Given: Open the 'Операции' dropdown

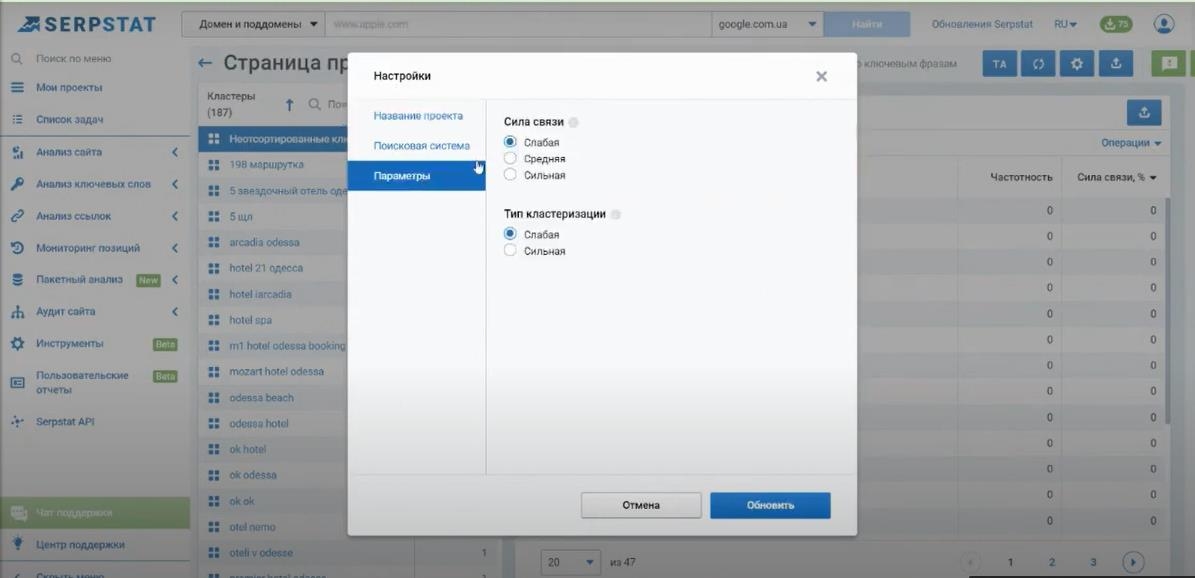Looking at the screenshot, I should (1131, 143).
